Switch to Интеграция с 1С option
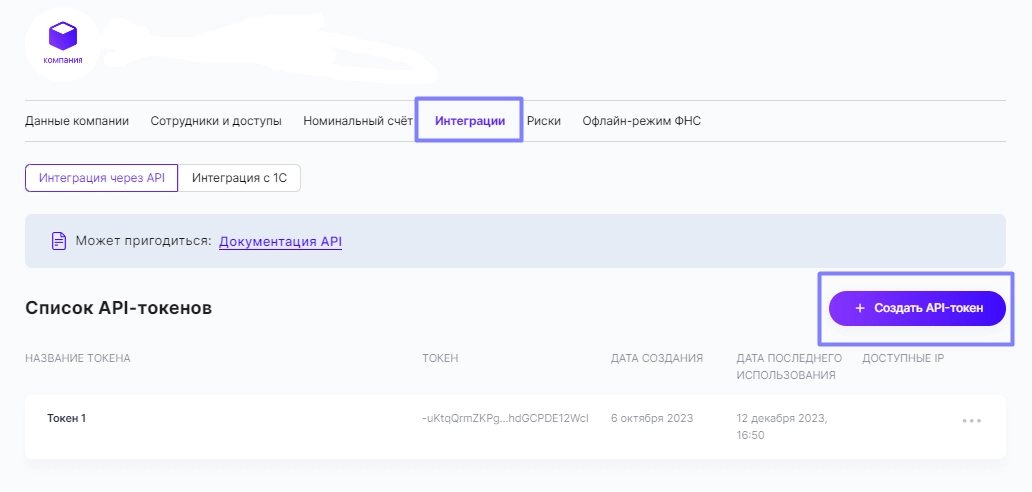The width and height of the screenshot is (1032, 492). (x=240, y=178)
